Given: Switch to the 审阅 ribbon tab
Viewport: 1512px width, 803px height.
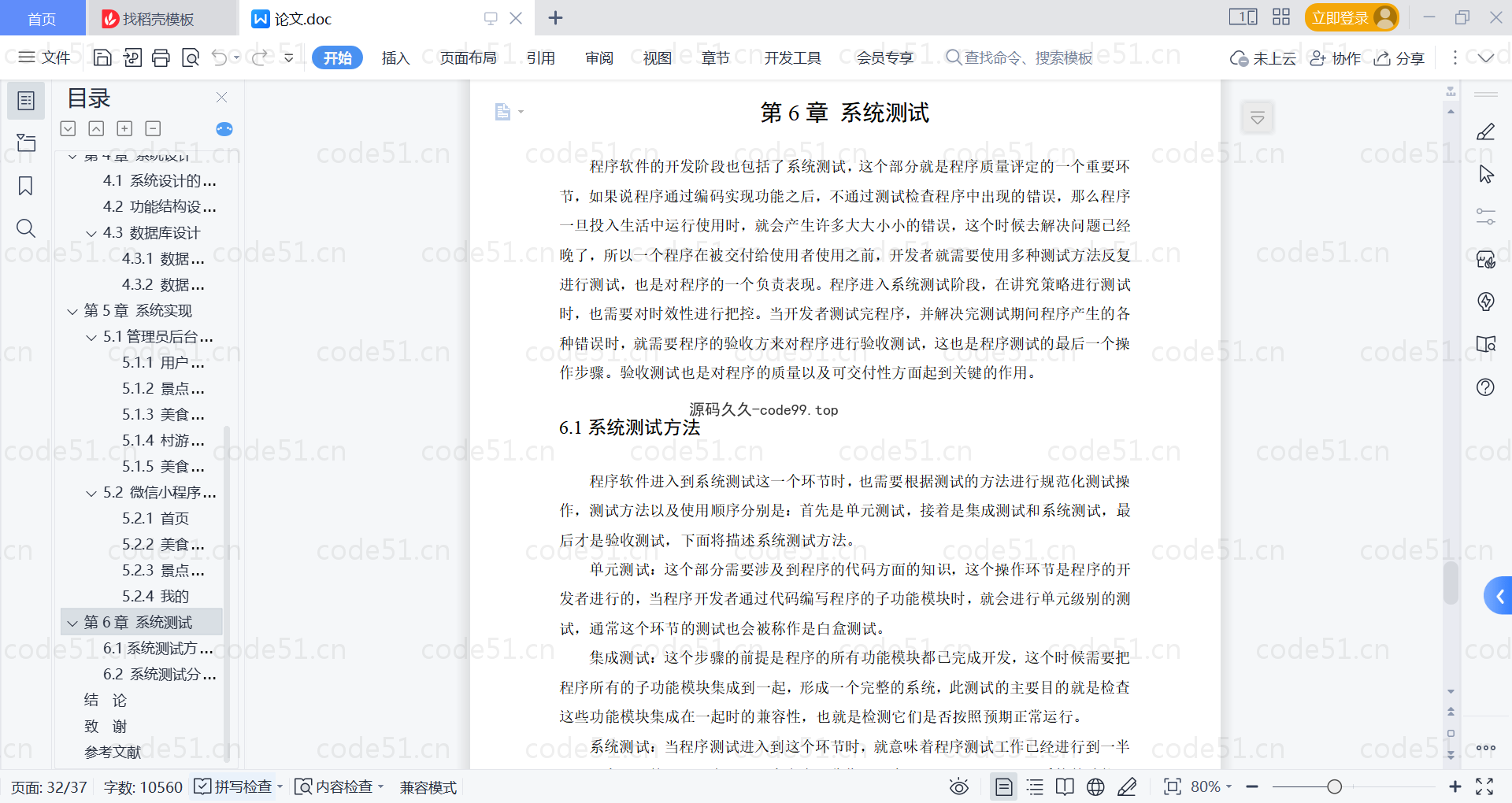Looking at the screenshot, I should pos(599,57).
